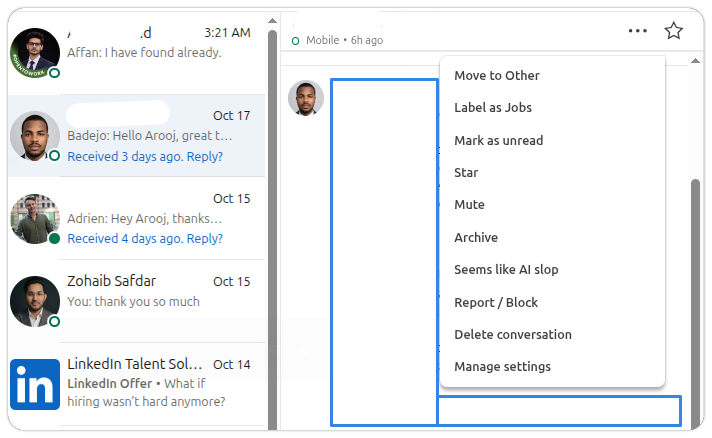The width and height of the screenshot is (712, 438).
Task: Star this conversation with the star icon
Action: pos(673,31)
